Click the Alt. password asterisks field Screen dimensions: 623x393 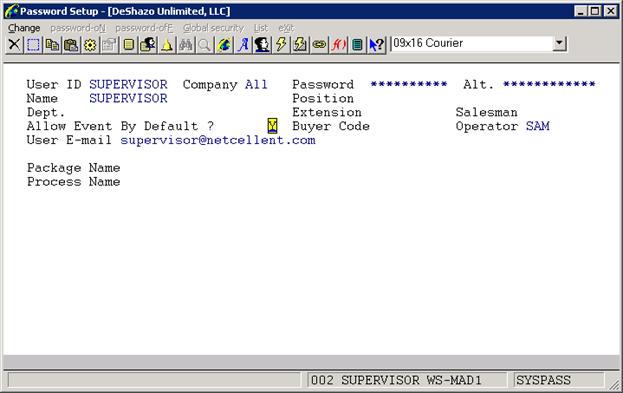pos(549,84)
